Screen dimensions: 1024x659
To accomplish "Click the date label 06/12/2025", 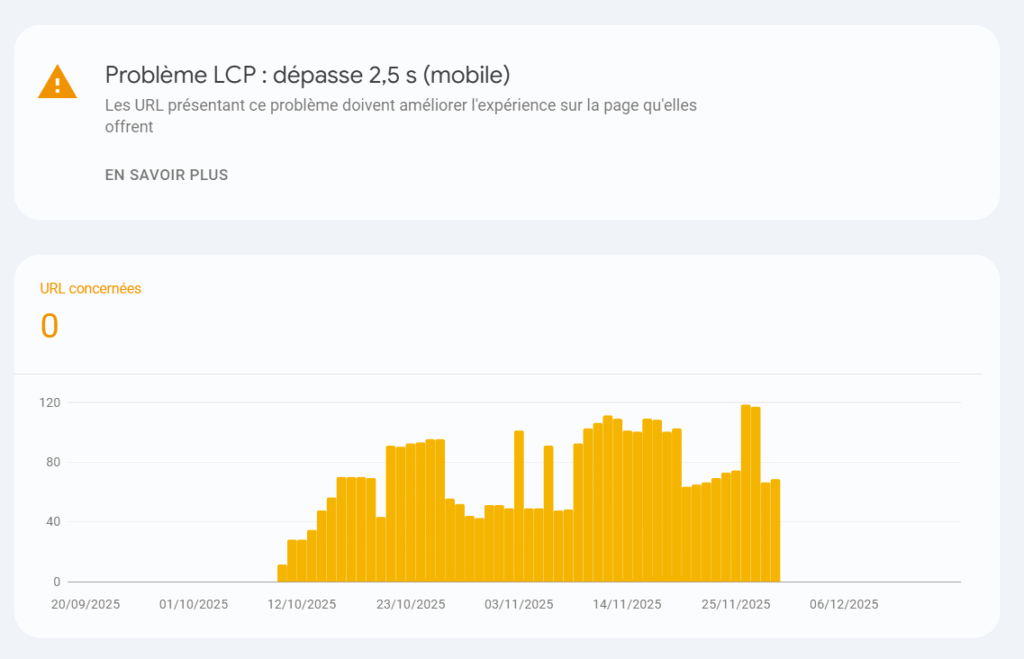I will tap(842, 604).
